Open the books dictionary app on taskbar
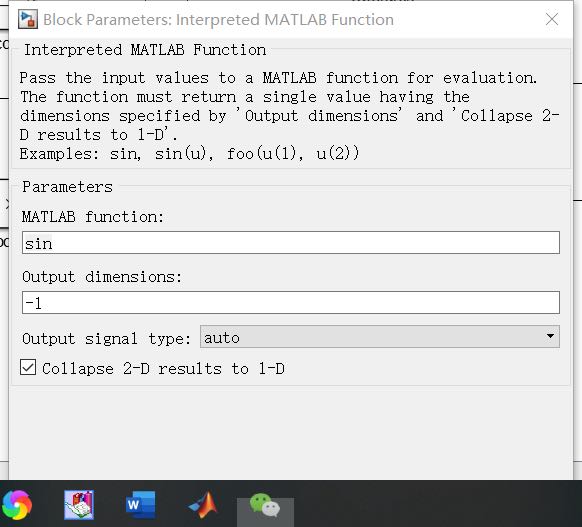 [79, 505]
